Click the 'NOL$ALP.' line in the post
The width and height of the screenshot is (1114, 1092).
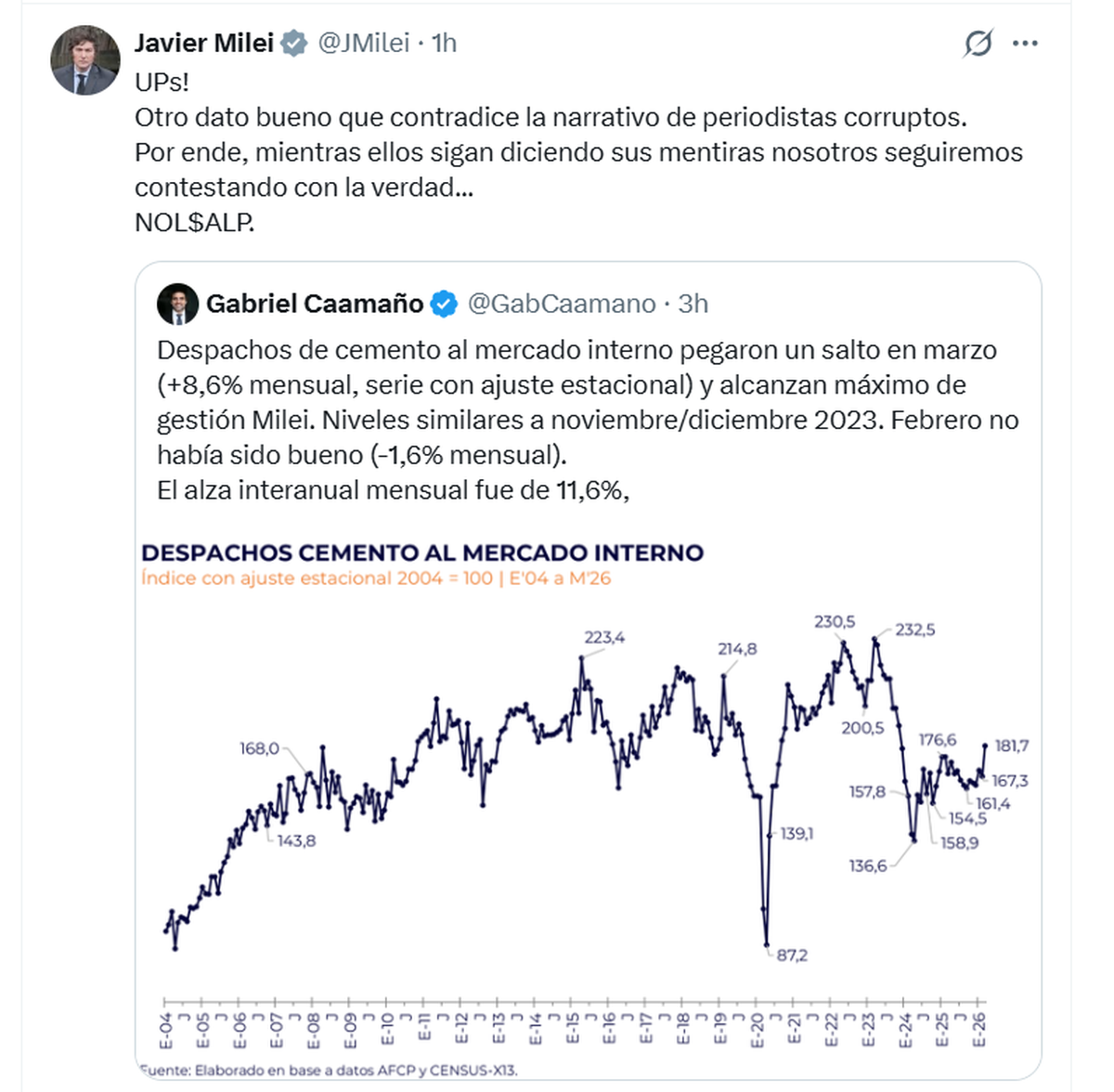(194, 223)
